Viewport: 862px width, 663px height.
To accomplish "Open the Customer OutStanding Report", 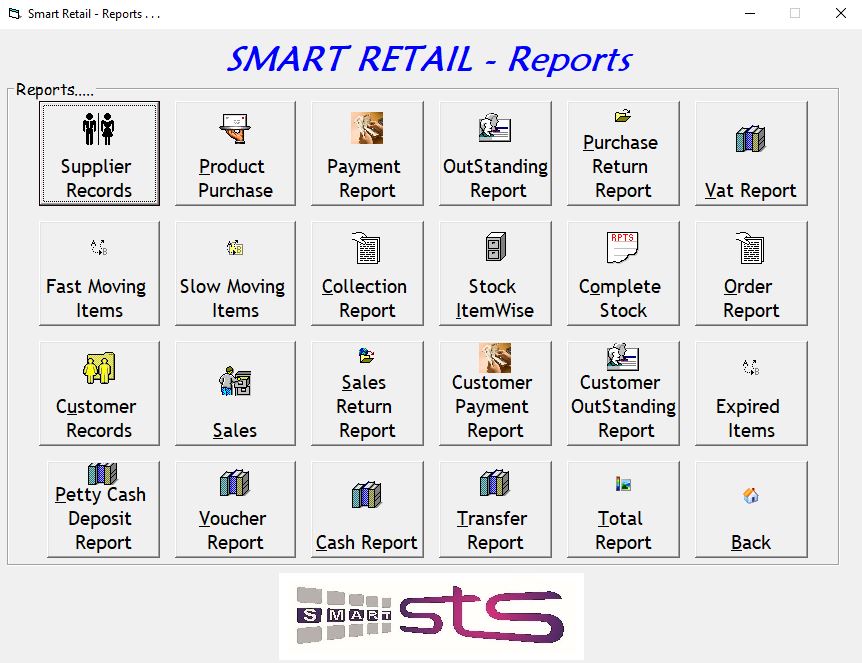I will coord(623,393).
